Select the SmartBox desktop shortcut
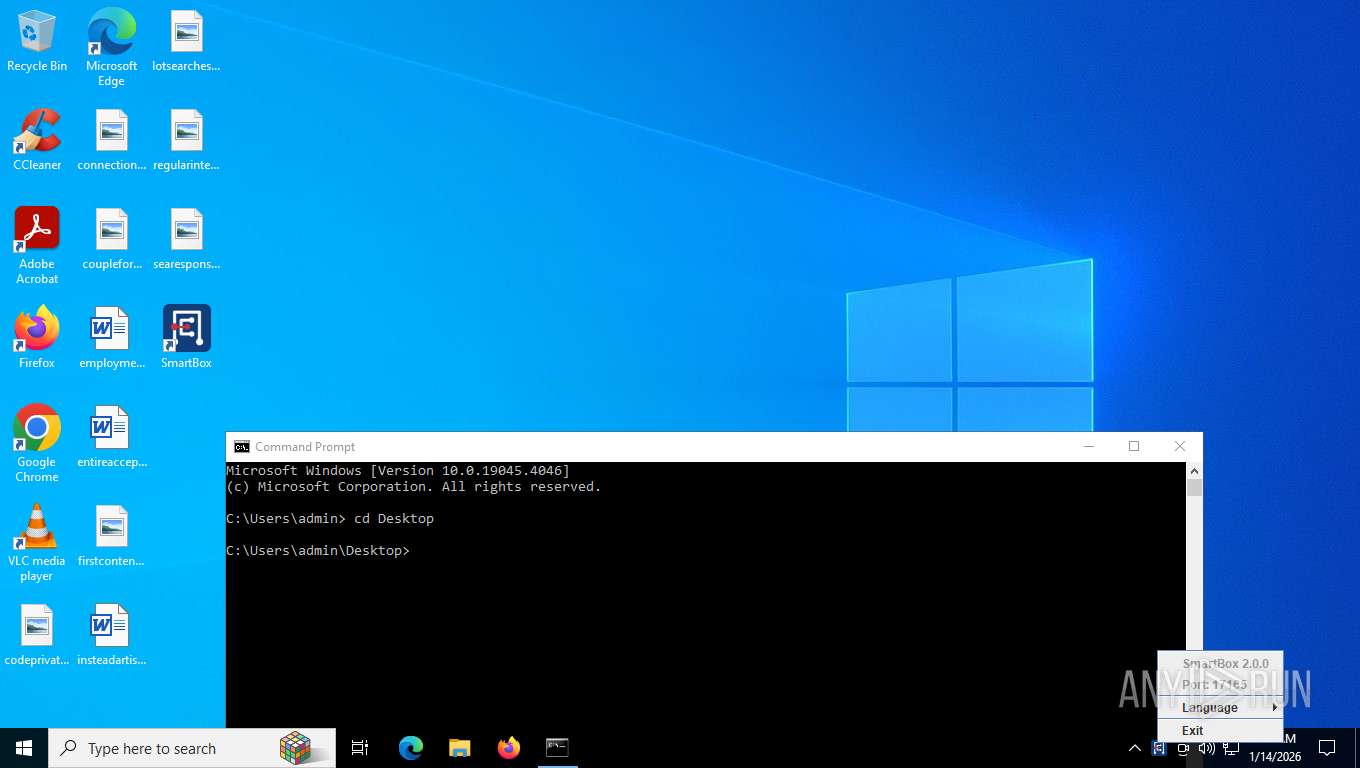The width and height of the screenshot is (1360, 768). [186, 338]
